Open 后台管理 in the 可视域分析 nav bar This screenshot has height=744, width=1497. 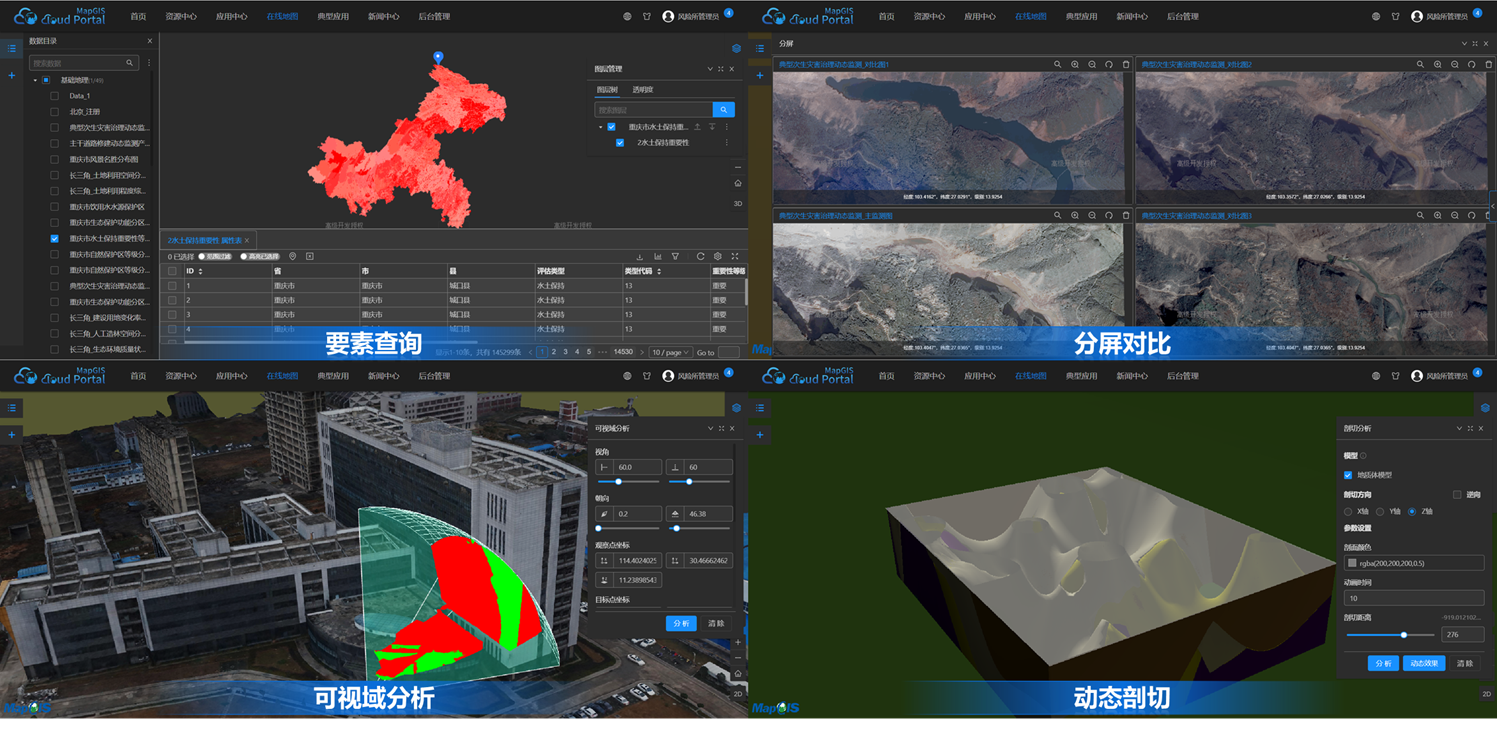434,376
